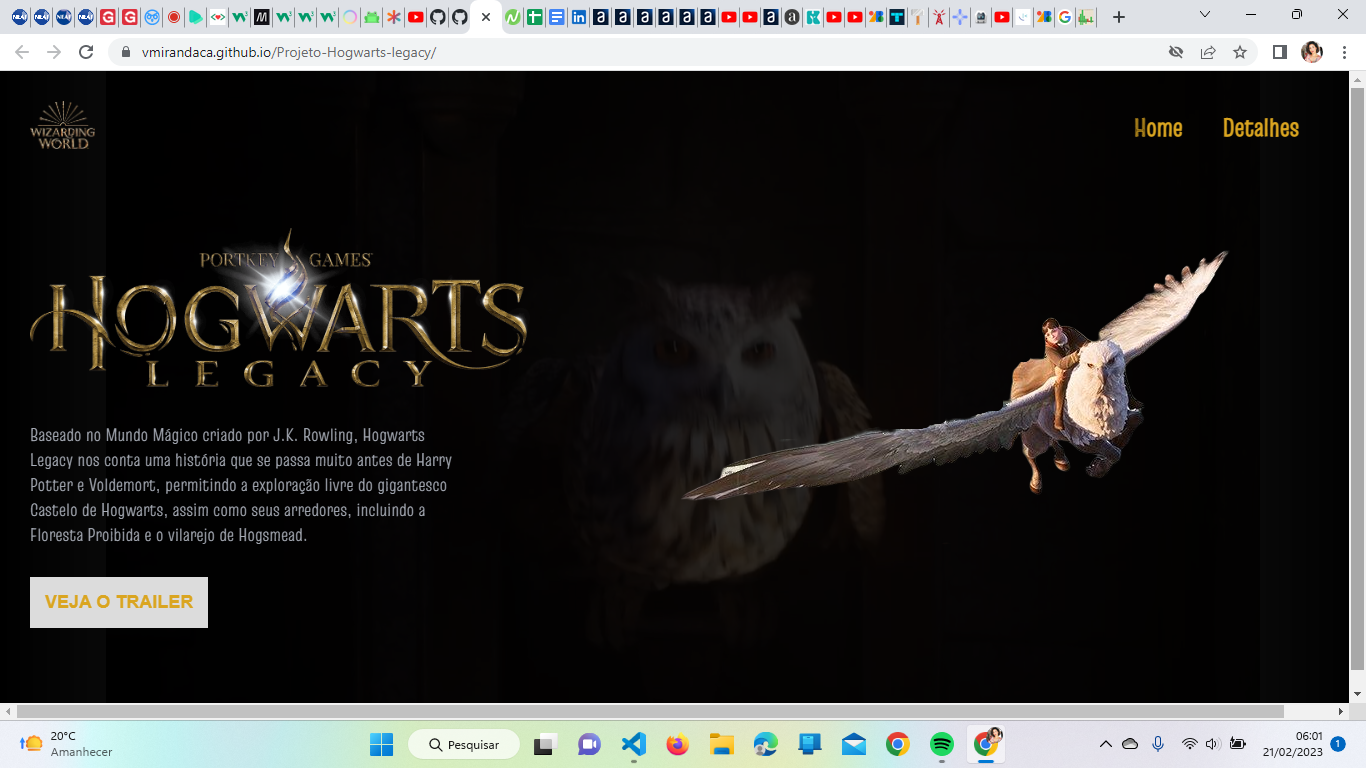Launch Visual Studio Code from the taskbar

pyautogui.click(x=633, y=744)
